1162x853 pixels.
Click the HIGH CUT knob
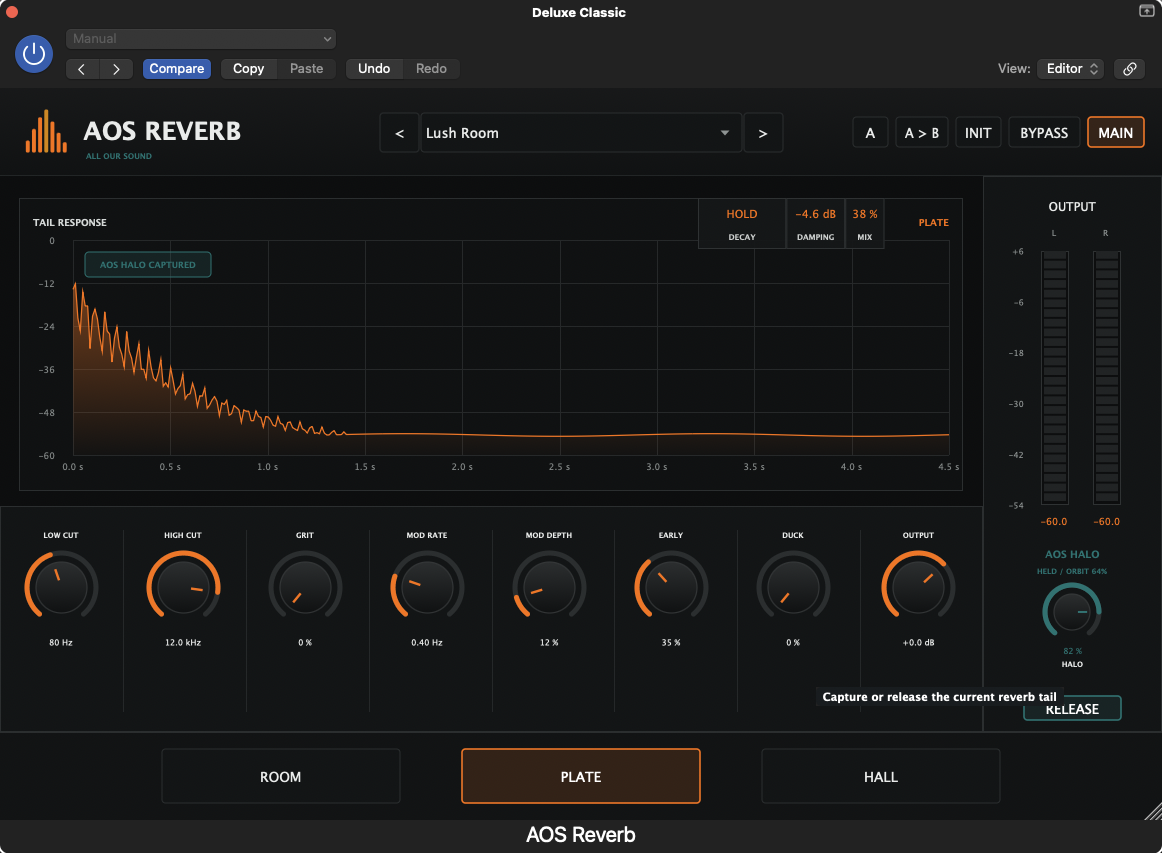coord(183,587)
